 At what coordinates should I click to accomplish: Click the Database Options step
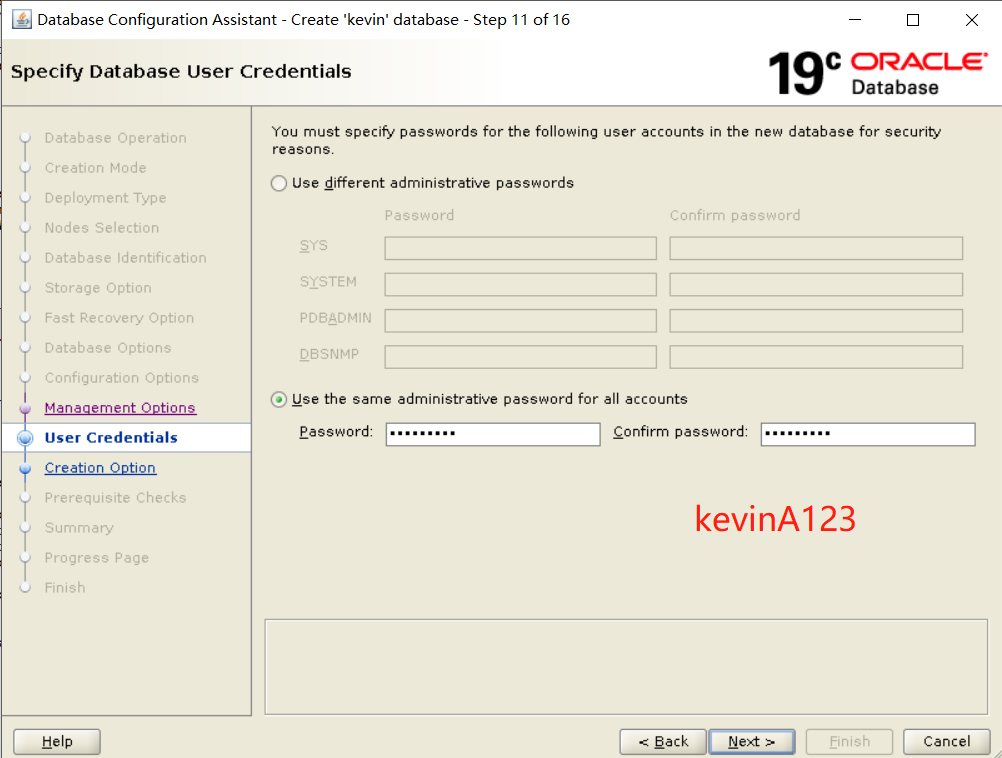coord(108,348)
